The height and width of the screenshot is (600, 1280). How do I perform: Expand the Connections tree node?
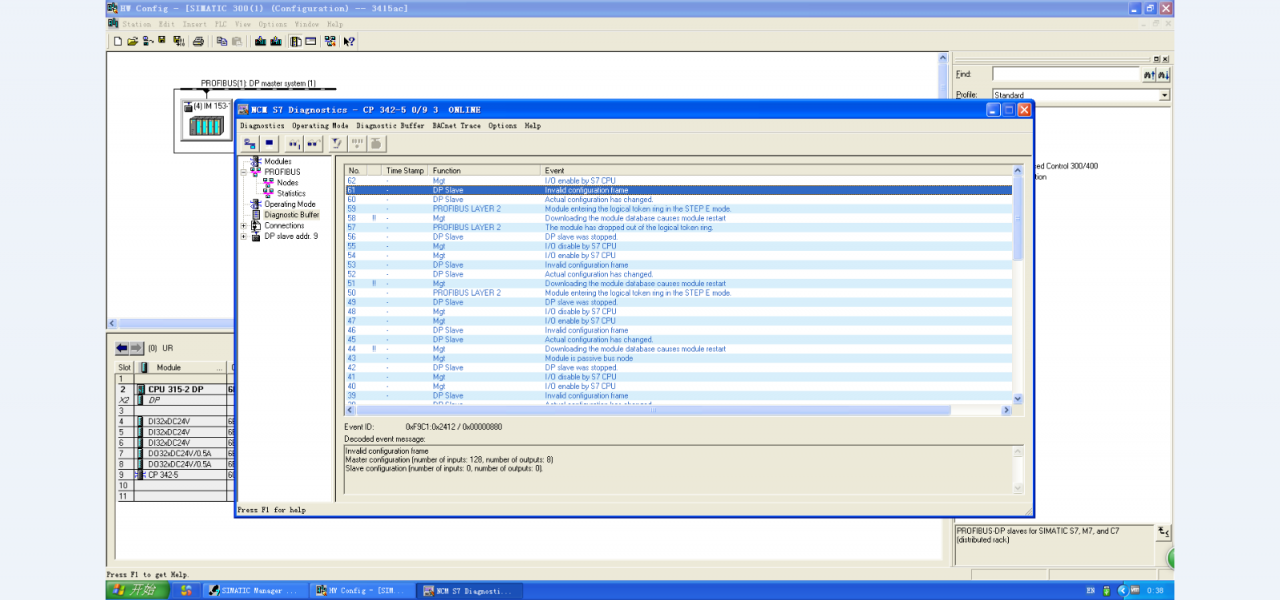coord(244,226)
